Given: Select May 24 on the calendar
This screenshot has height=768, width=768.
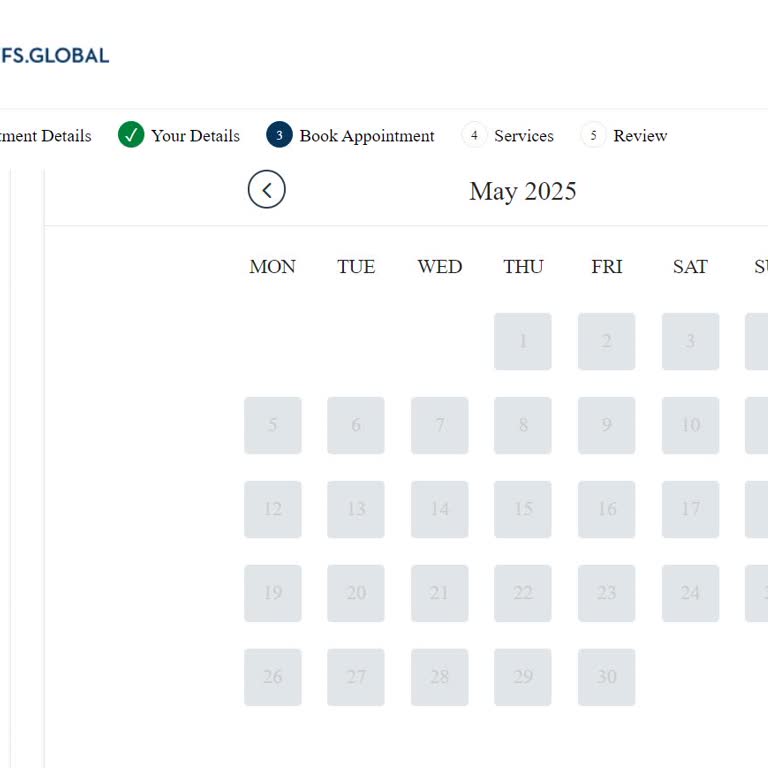Looking at the screenshot, I should [x=690, y=593].
